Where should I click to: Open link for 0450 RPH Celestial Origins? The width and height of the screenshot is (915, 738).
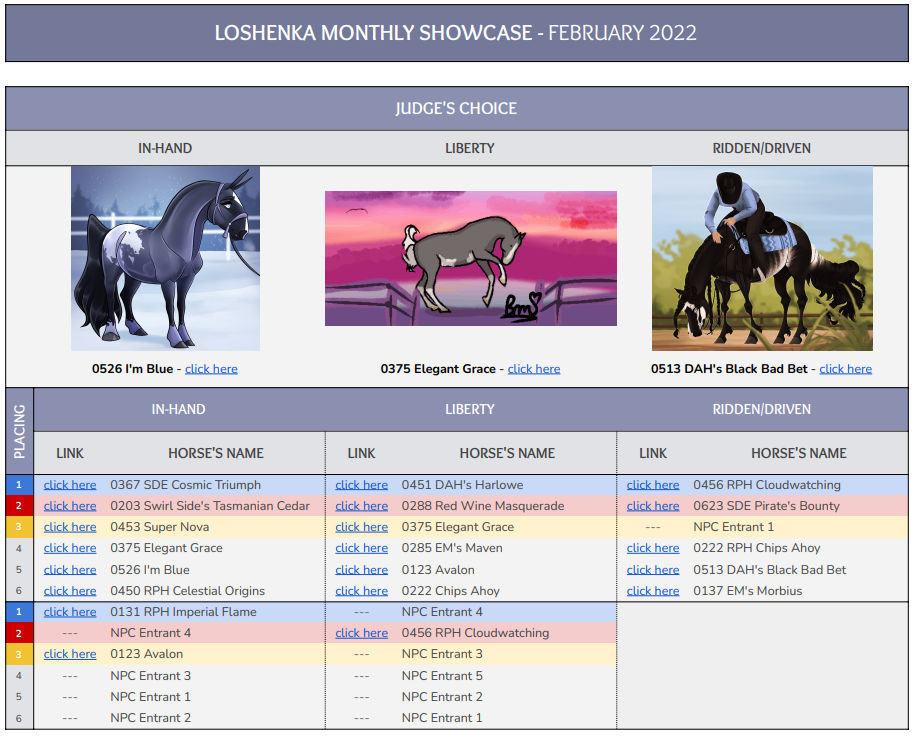pyautogui.click(x=69, y=590)
